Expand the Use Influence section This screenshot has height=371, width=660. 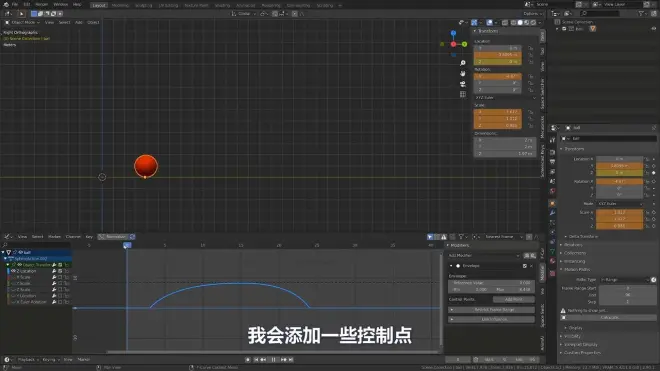pyautogui.click(x=491, y=320)
